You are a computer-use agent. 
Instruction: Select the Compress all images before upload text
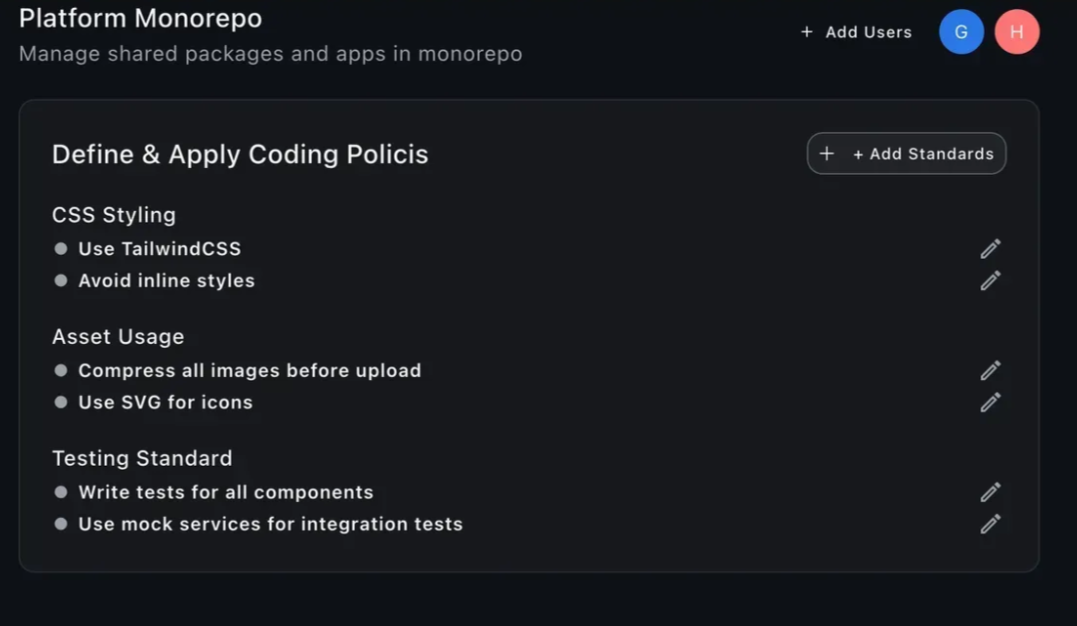[x=250, y=371]
